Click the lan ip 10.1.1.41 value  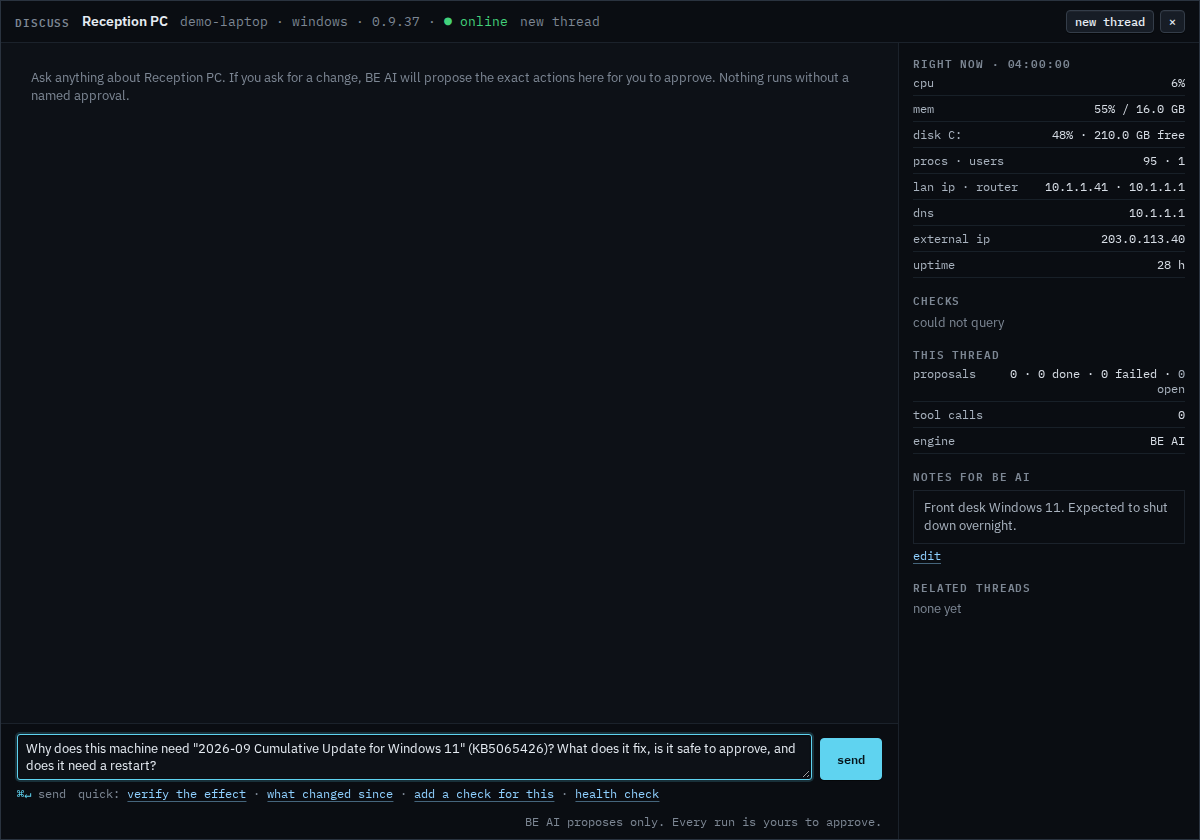(1076, 187)
